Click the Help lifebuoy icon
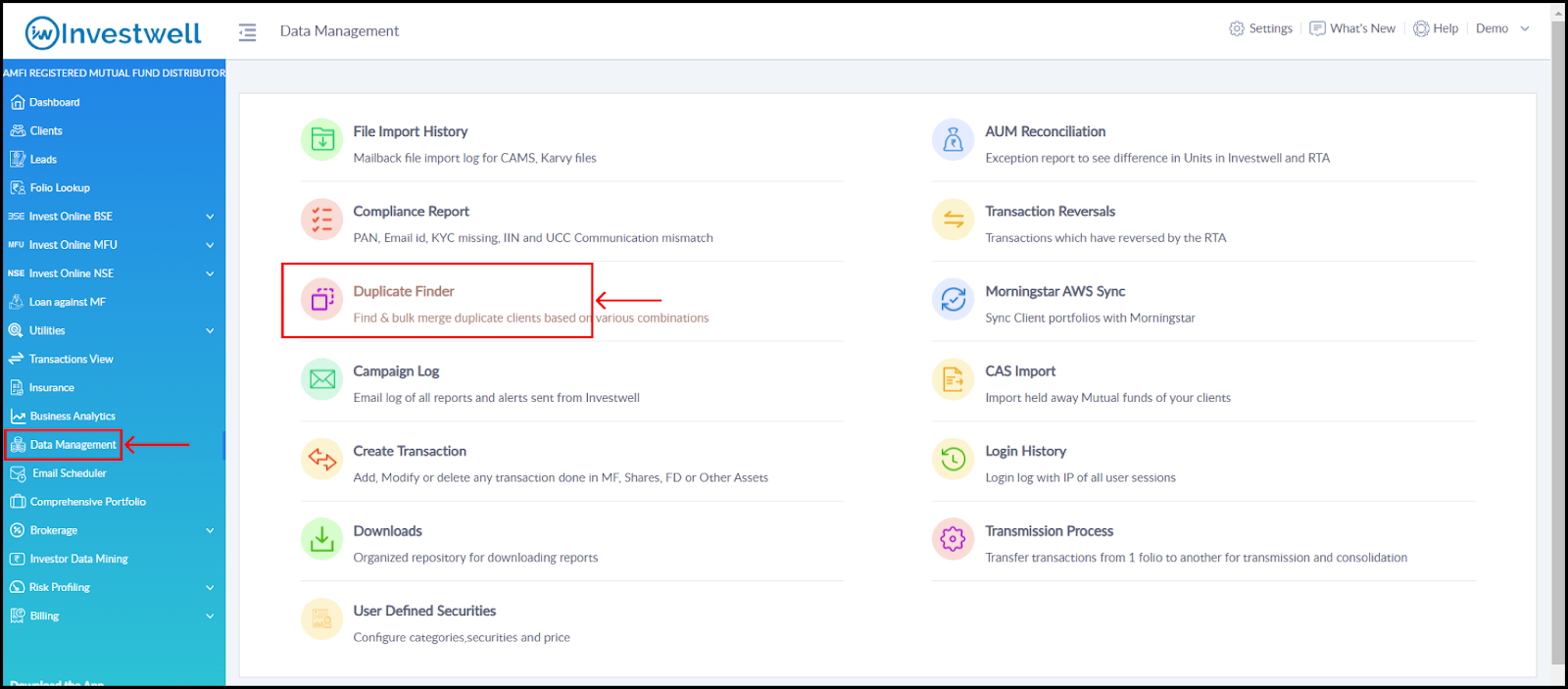This screenshot has width=1568, height=689. (x=1421, y=28)
